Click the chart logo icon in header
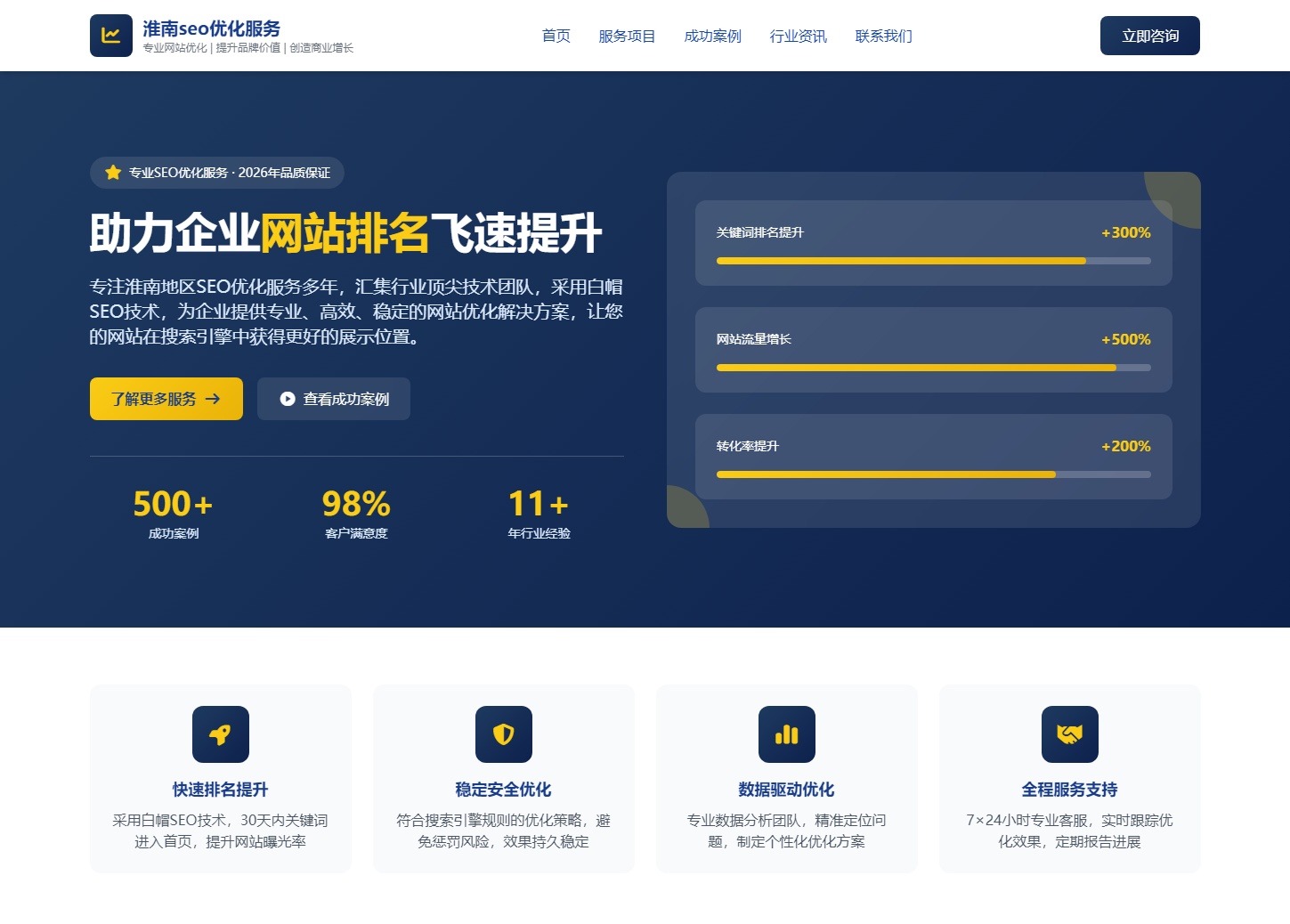Screen dimensions: 1290x924 [111, 36]
